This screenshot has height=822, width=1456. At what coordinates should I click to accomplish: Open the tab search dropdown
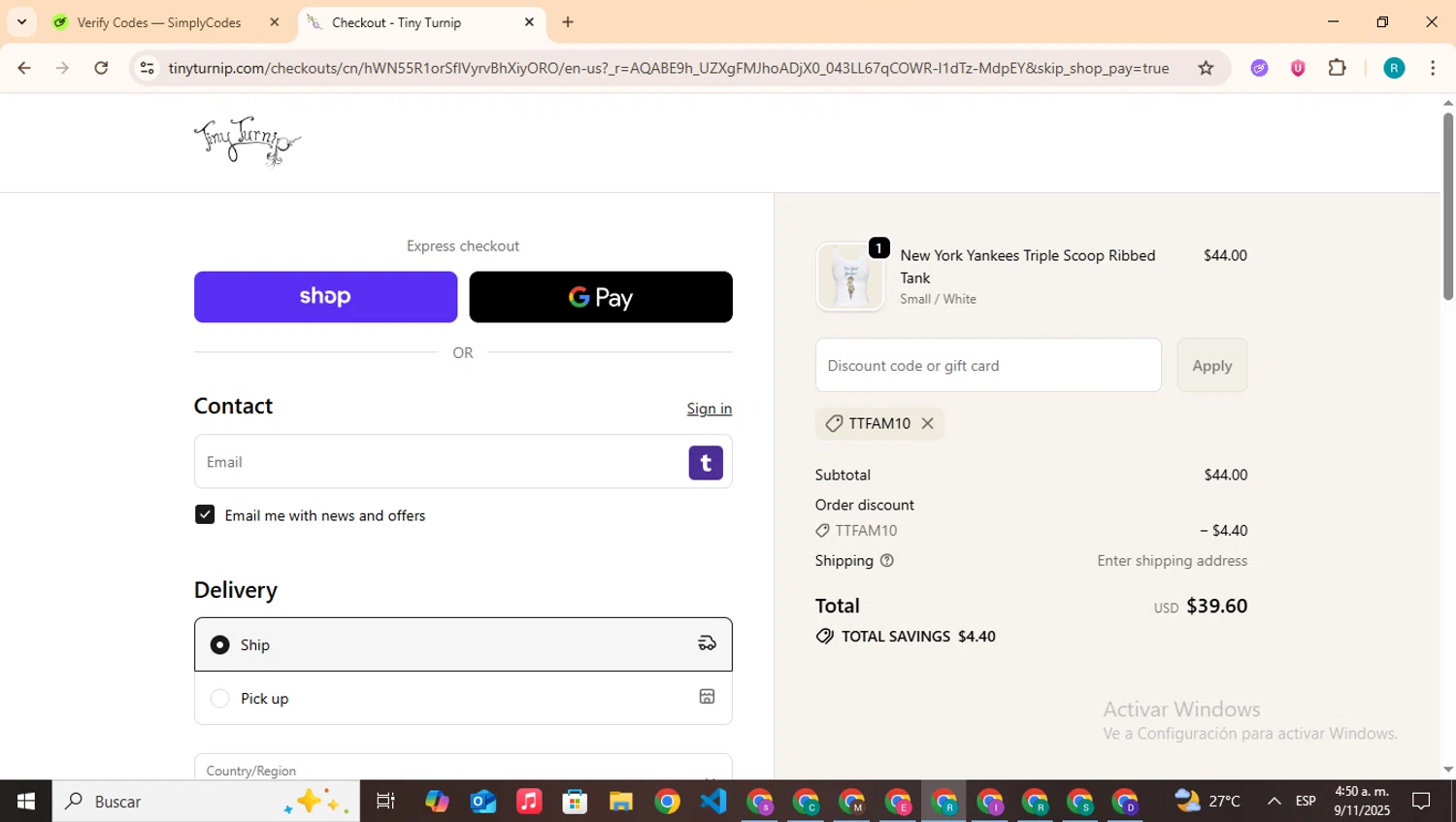pos(21,21)
